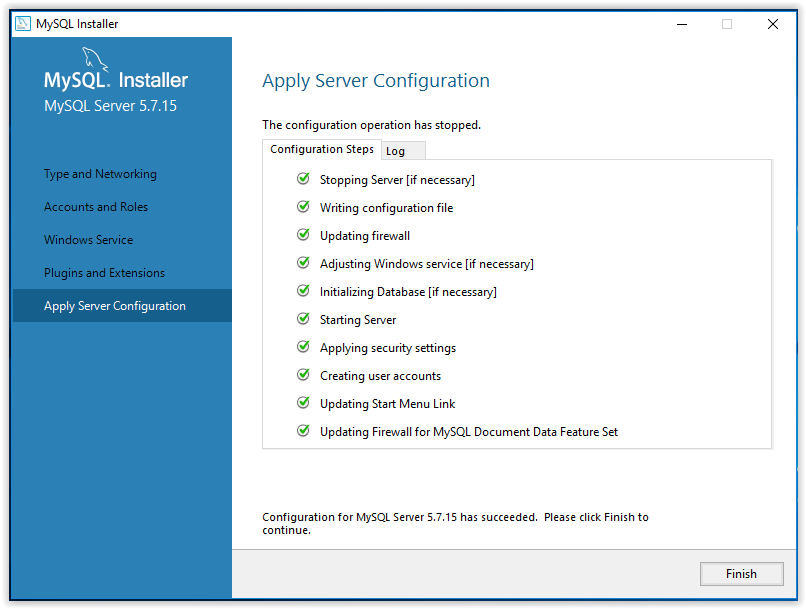
Task: Switch to the Log tab
Action: [403, 151]
